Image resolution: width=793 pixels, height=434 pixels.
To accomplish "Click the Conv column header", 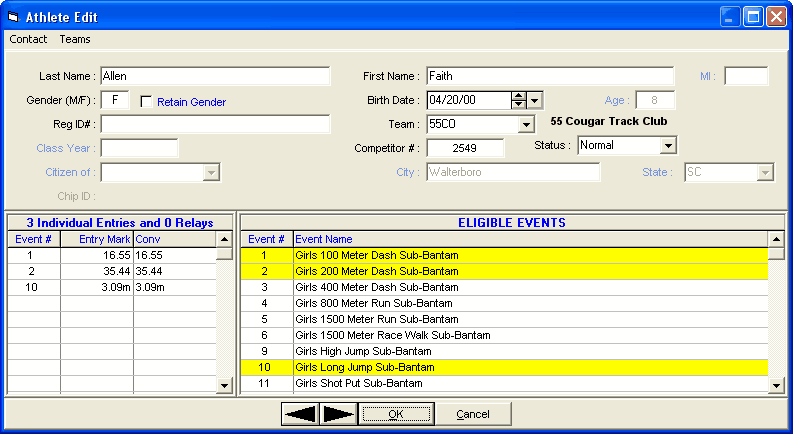I will (175, 239).
